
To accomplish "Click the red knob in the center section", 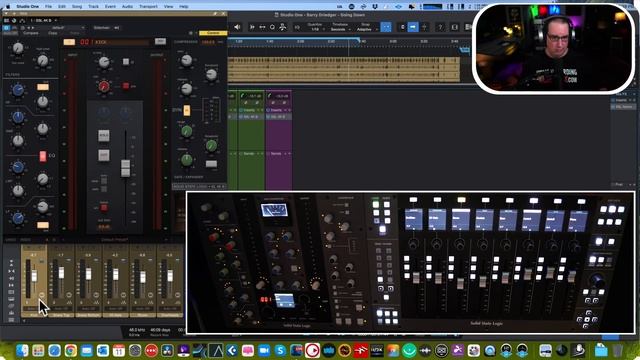I will (104, 86).
